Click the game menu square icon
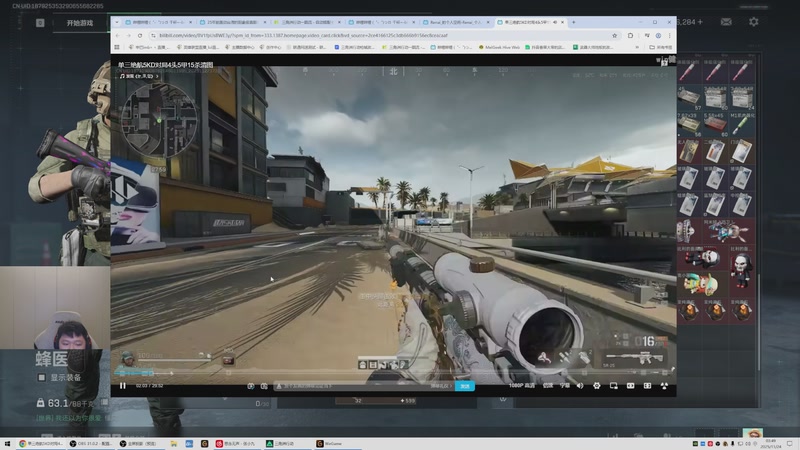The width and height of the screenshot is (800, 450). [x=40, y=23]
